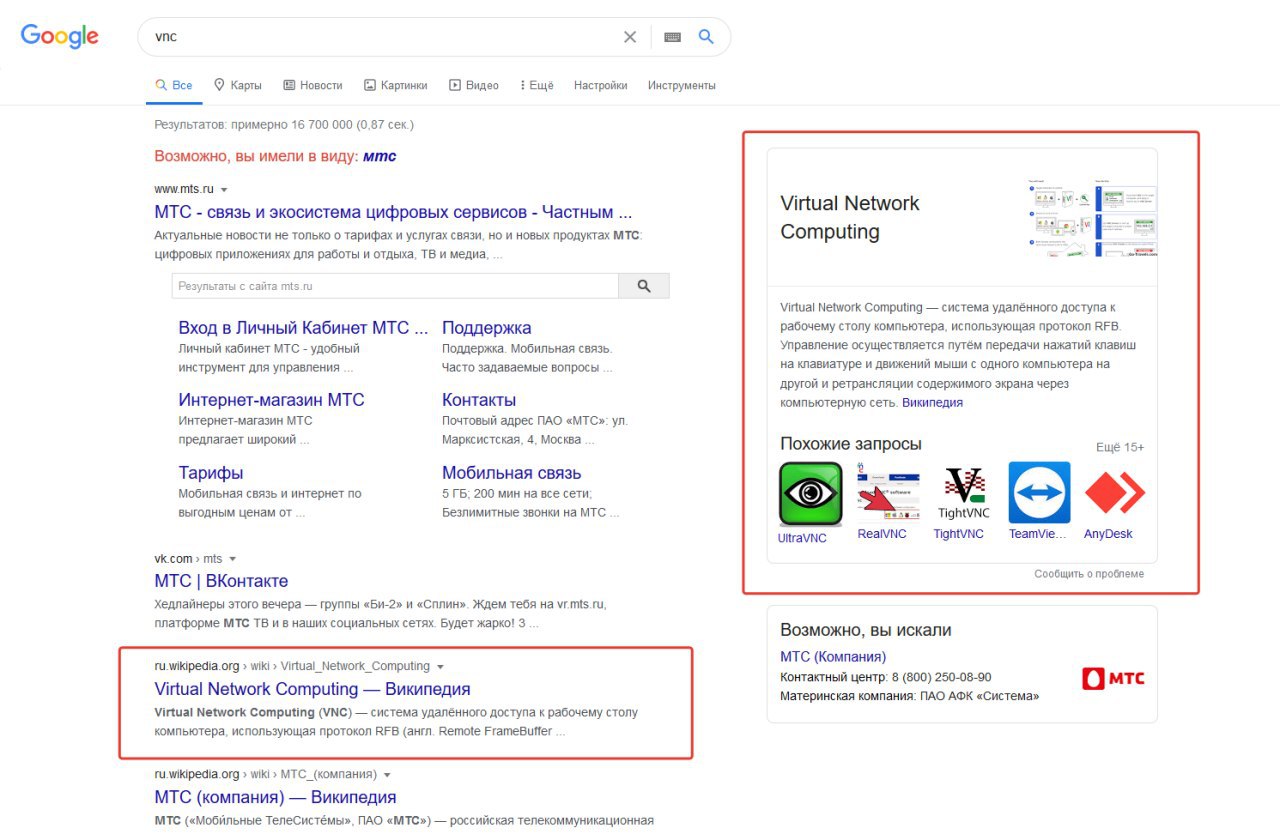Click the Virtual Network Computing diagram image

click(x=1091, y=218)
